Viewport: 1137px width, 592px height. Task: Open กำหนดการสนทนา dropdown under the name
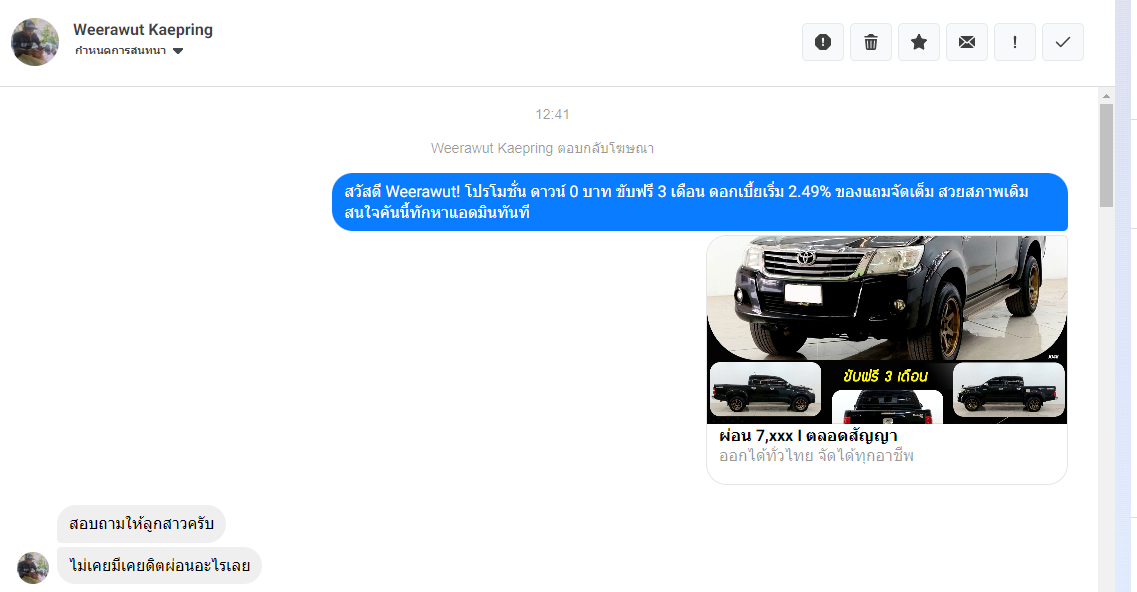click(x=129, y=51)
